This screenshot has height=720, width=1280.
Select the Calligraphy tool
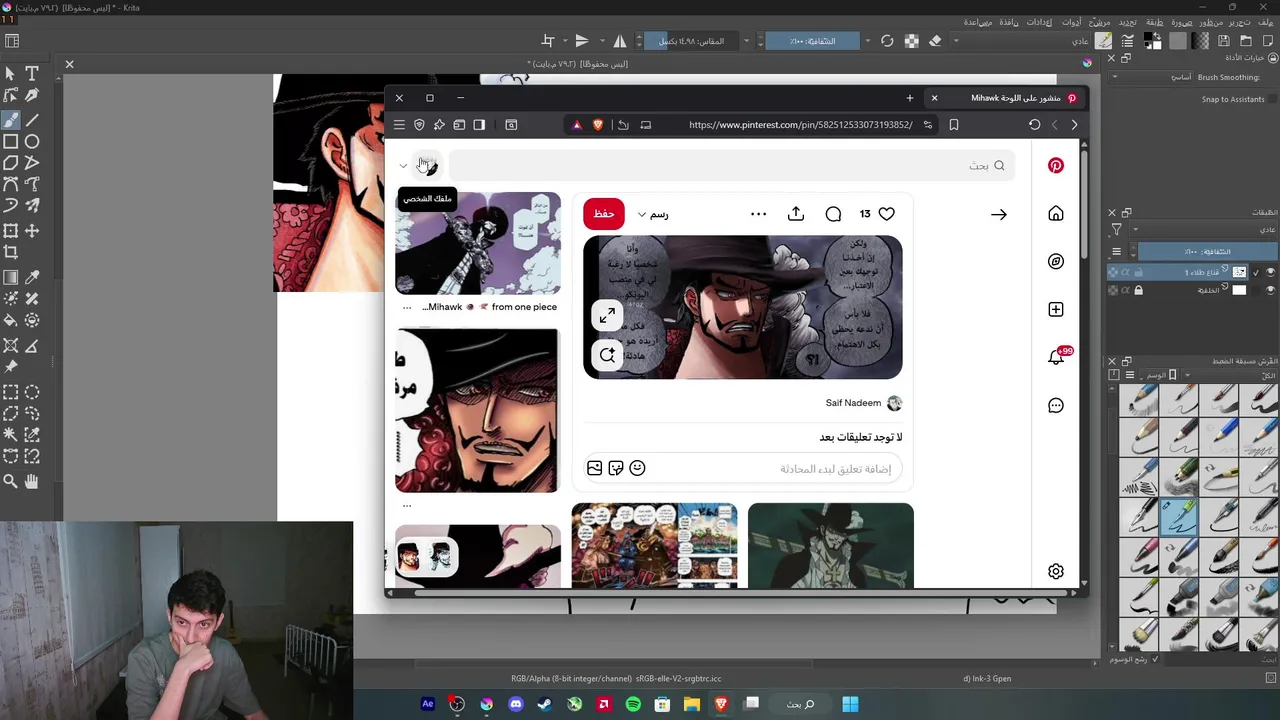pyautogui.click(x=32, y=95)
